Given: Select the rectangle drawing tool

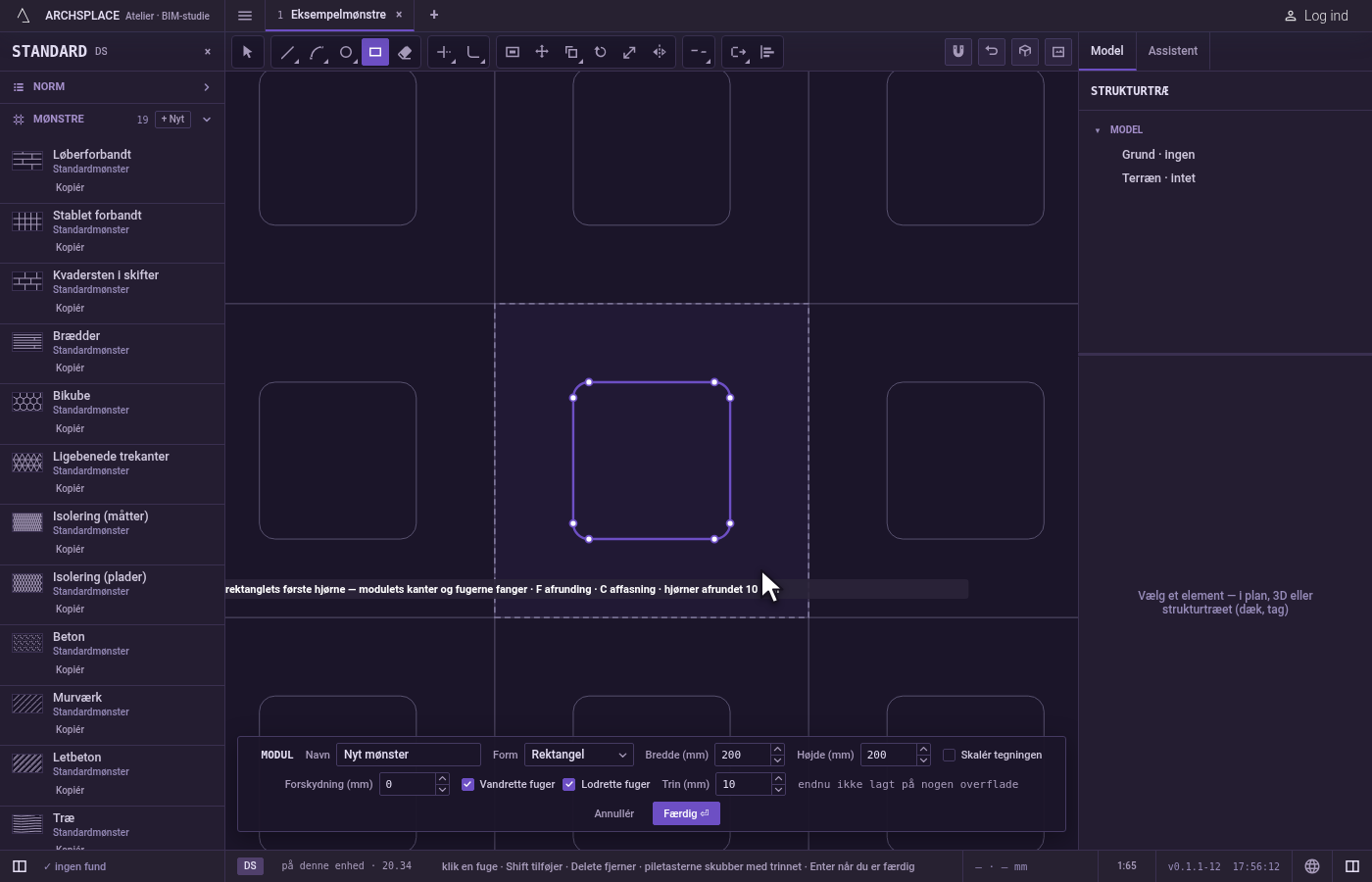Looking at the screenshot, I should pyautogui.click(x=375, y=52).
